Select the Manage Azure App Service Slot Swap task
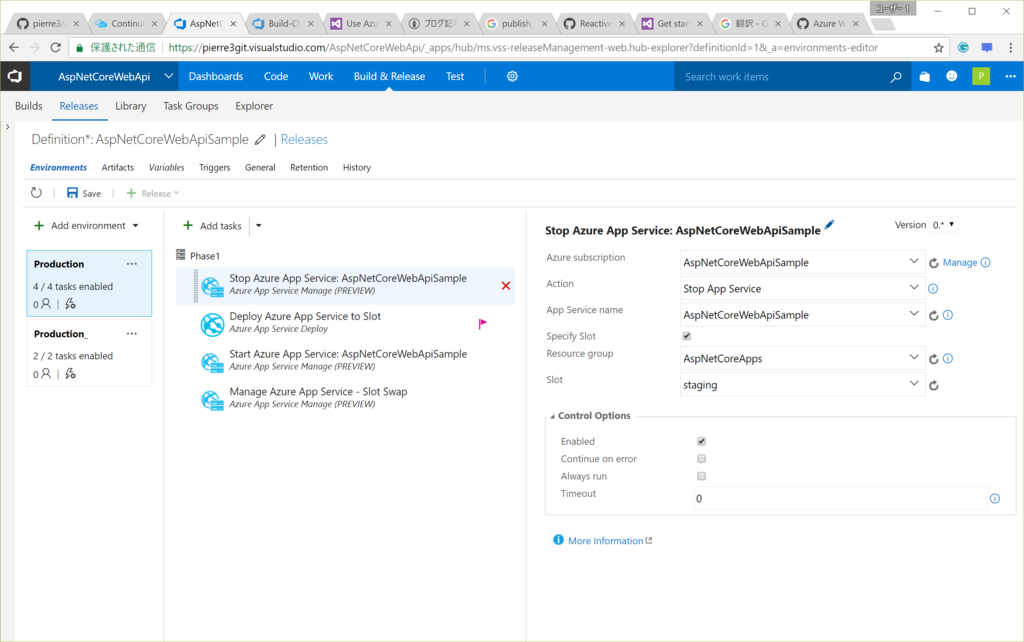1024x642 pixels. (345, 398)
